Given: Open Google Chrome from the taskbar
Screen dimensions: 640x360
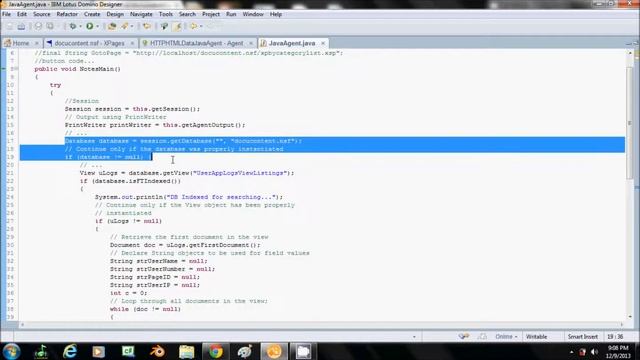Looking at the screenshot, I should coord(216,351).
